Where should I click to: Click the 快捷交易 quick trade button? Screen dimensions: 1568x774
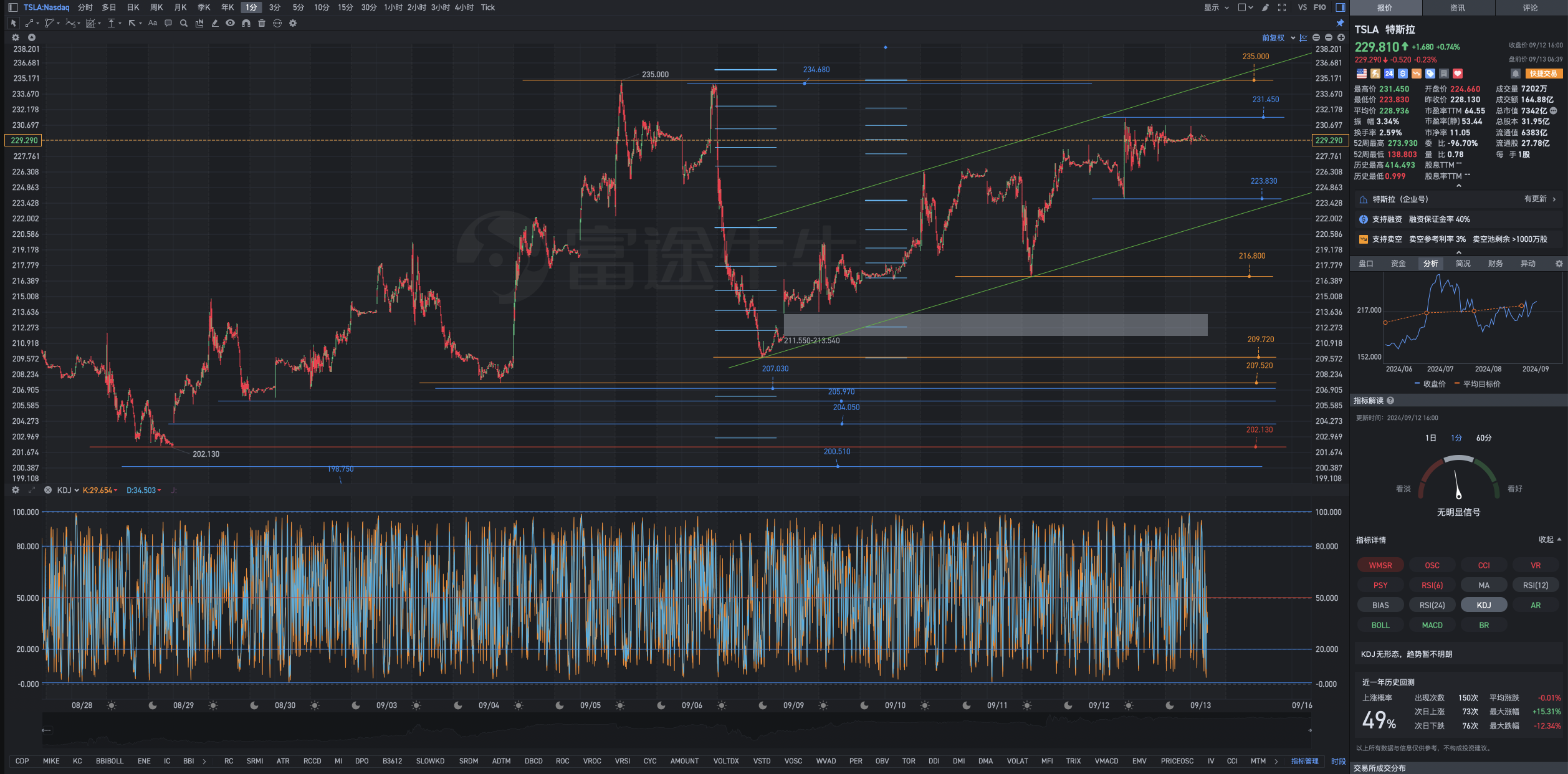click(x=1544, y=74)
